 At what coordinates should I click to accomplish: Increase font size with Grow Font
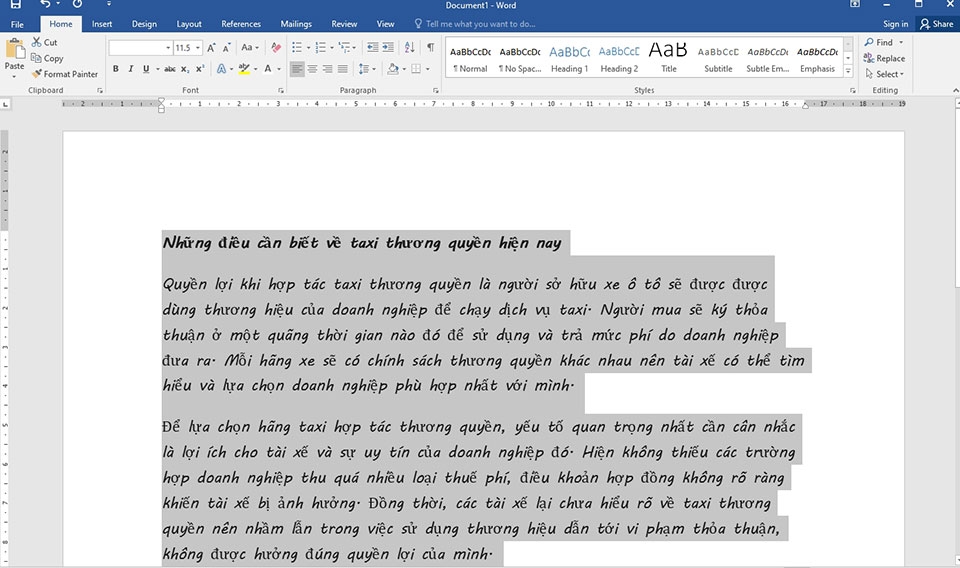212,47
